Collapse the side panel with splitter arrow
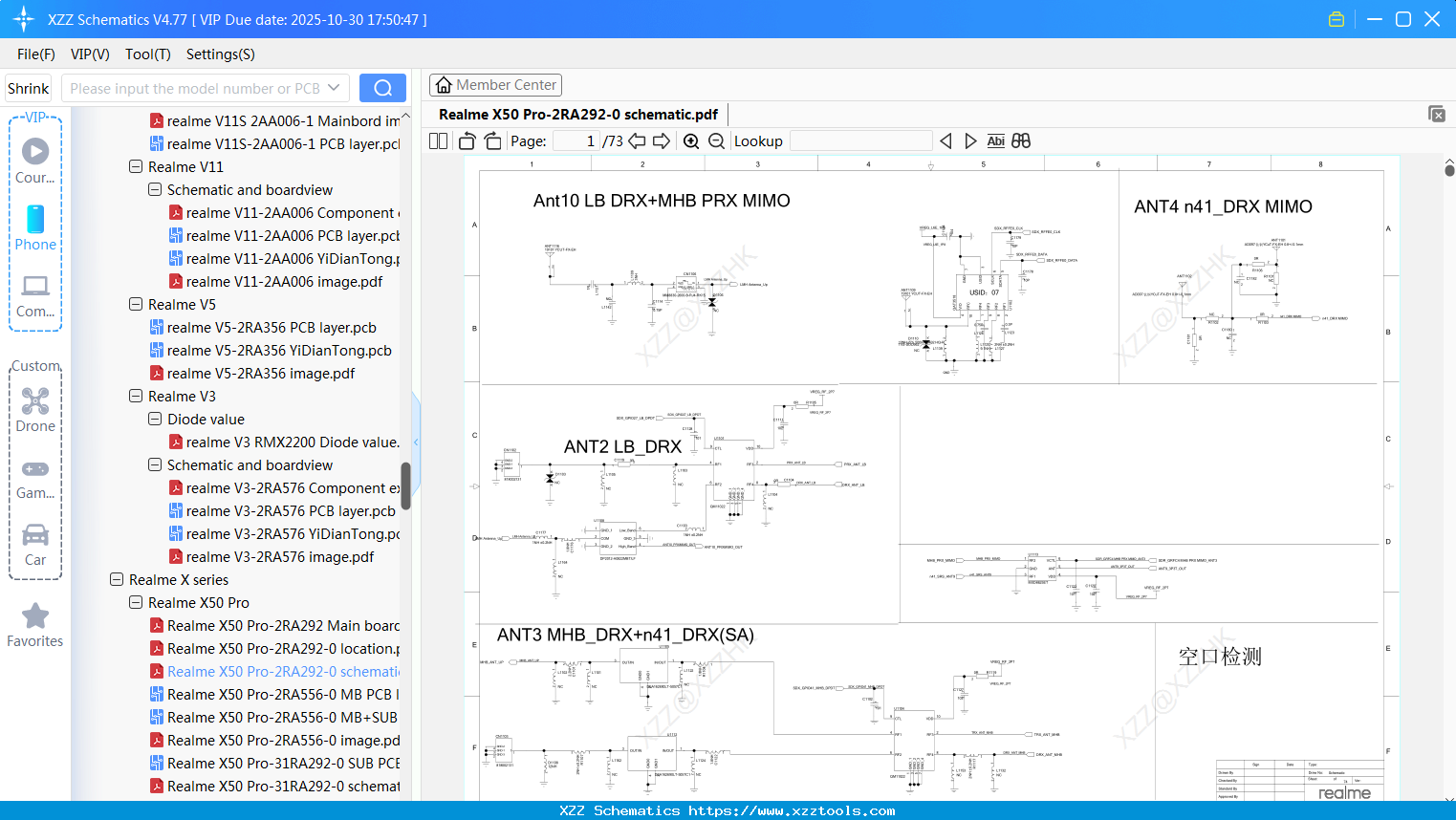This screenshot has height=820, width=1456. 416,442
